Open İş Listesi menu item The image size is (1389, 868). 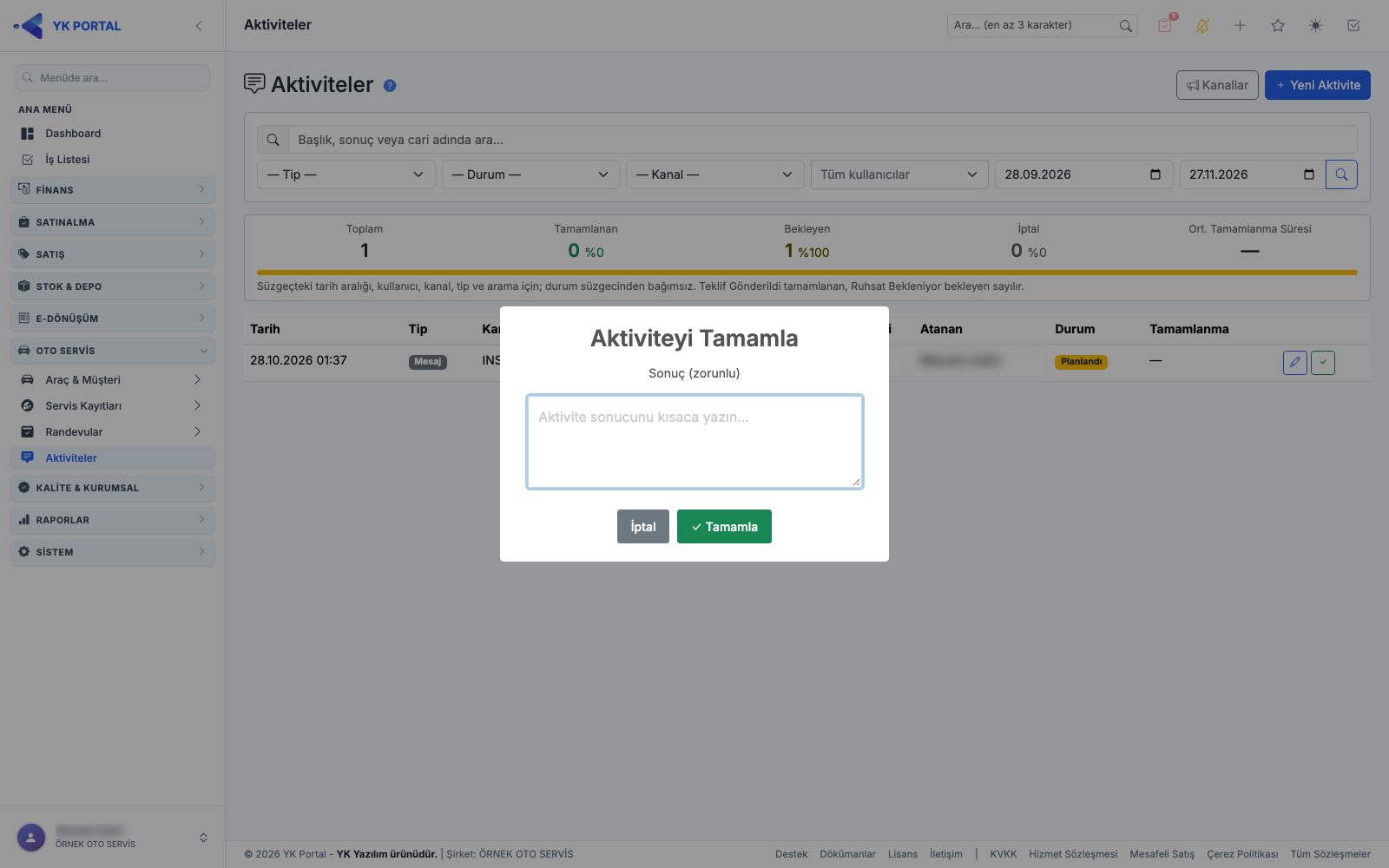[113, 160]
